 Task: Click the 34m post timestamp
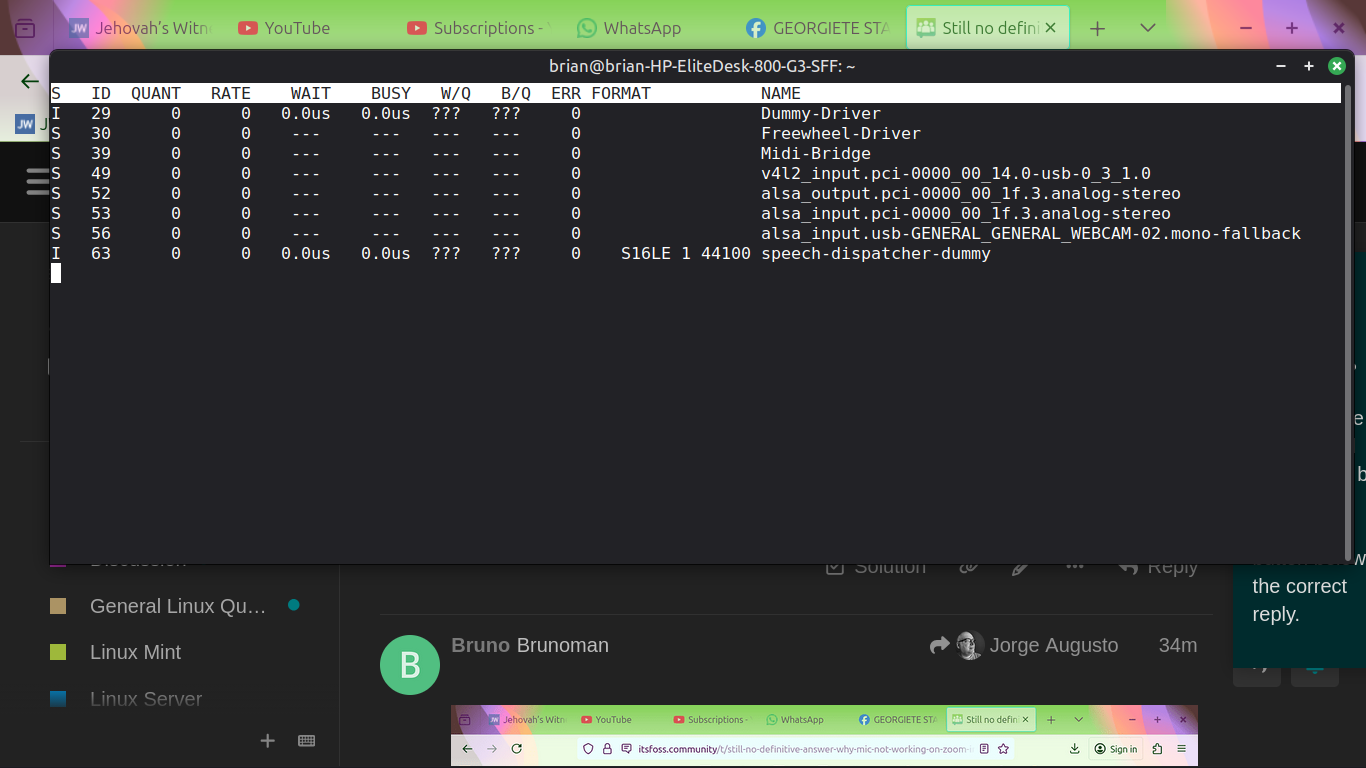pos(1177,646)
